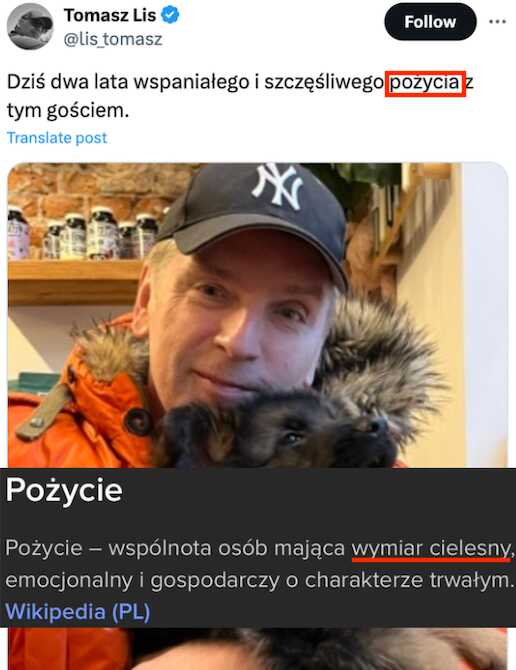Screen dimensions: 516x670
Task: Open the attached photo of man with dog
Action: tap(258, 315)
